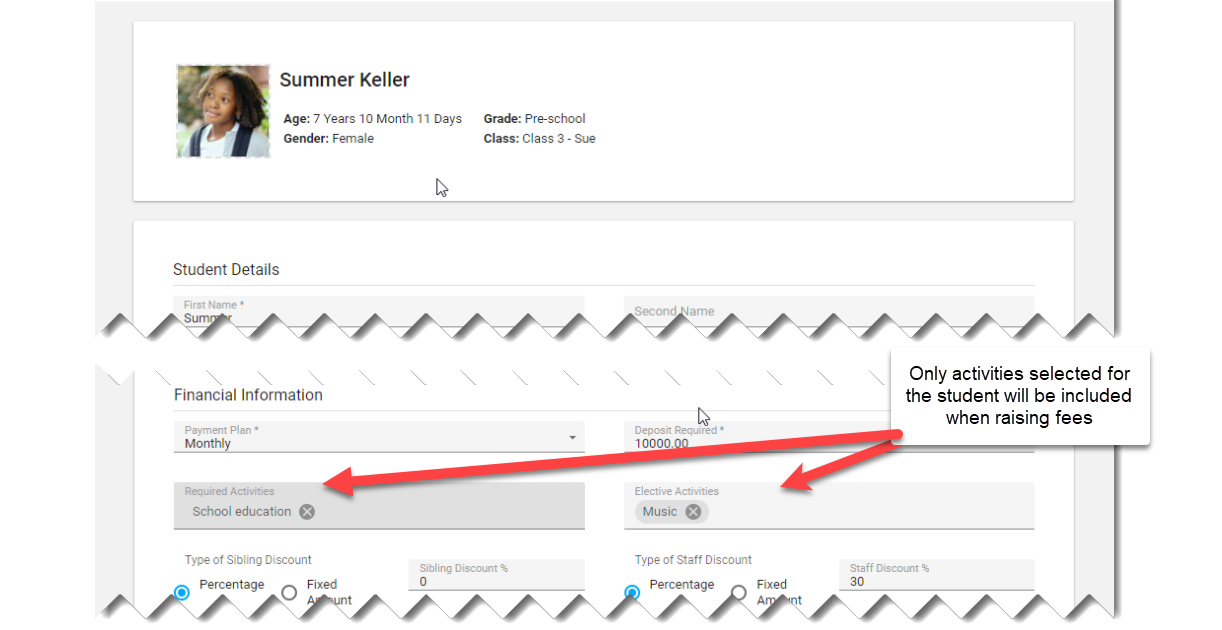Focus the Second Name field

pos(828,312)
